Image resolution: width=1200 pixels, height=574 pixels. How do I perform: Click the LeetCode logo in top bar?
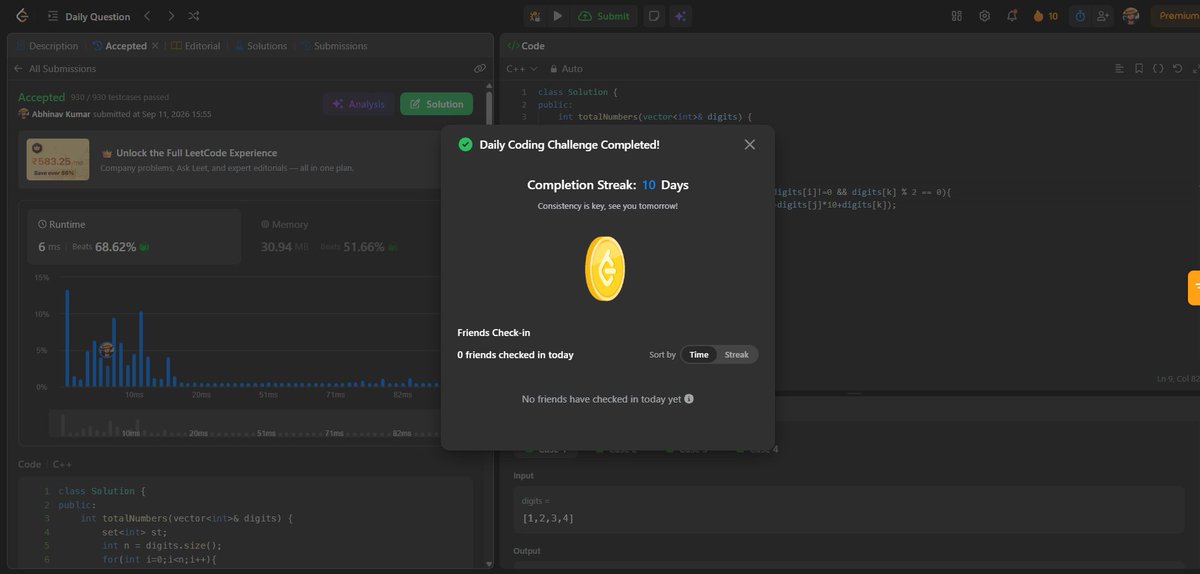(22, 16)
